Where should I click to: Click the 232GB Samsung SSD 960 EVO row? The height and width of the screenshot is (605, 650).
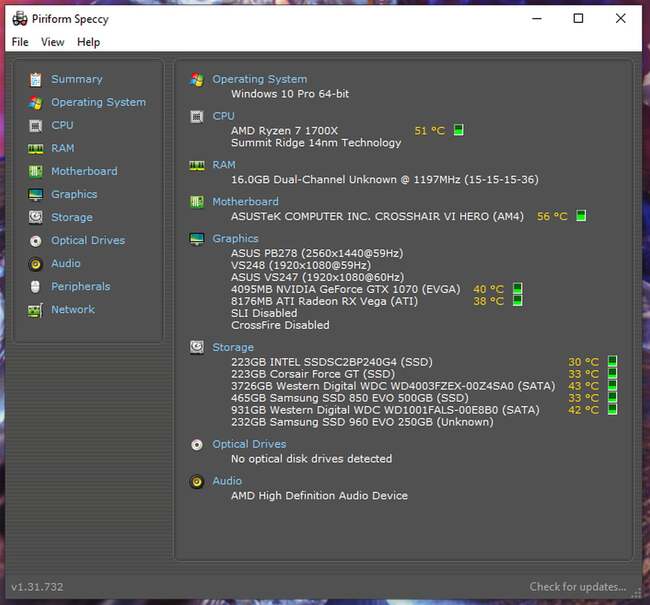point(362,422)
